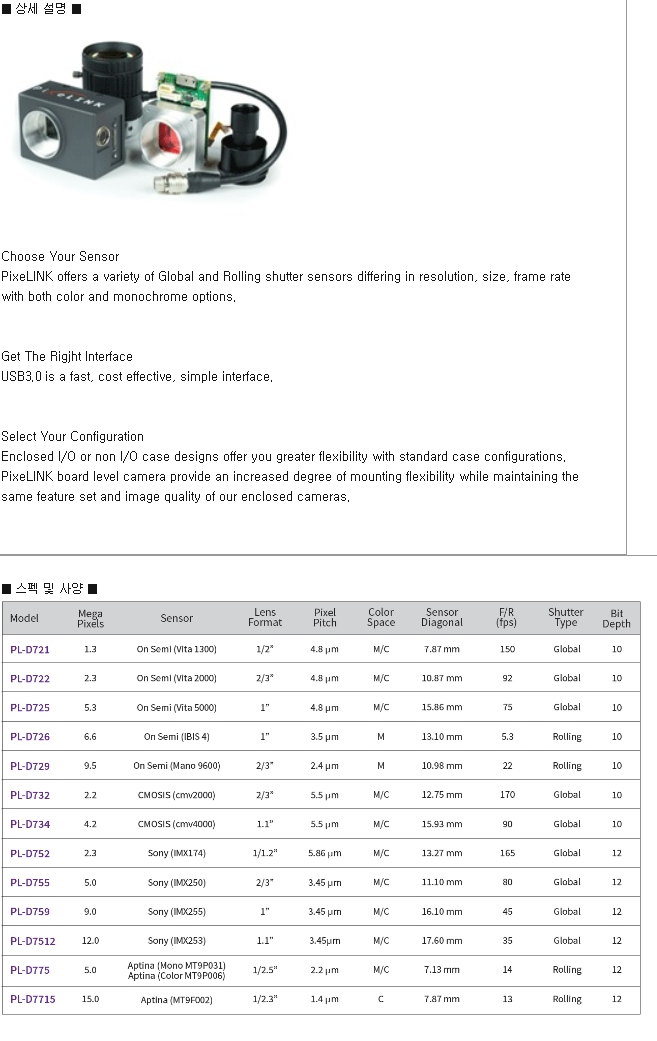Select the PL-D725 model entry
Image resolution: width=657 pixels, height=1041 pixels.
point(30,707)
